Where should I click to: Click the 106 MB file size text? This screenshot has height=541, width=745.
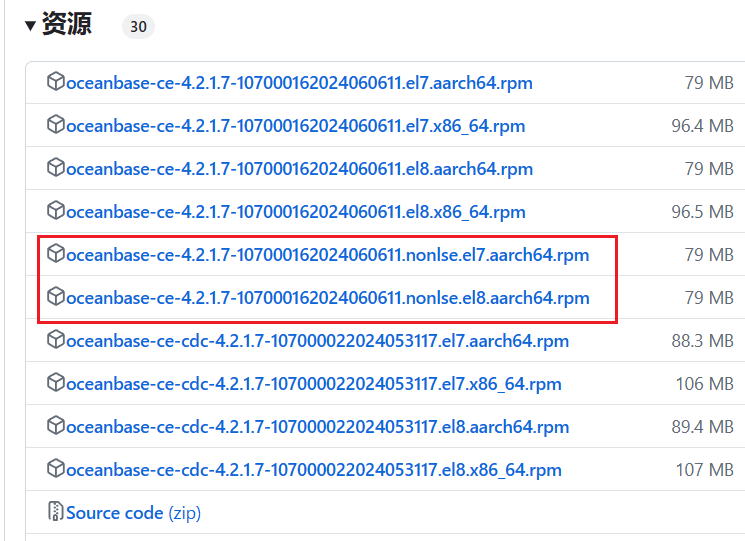(705, 384)
